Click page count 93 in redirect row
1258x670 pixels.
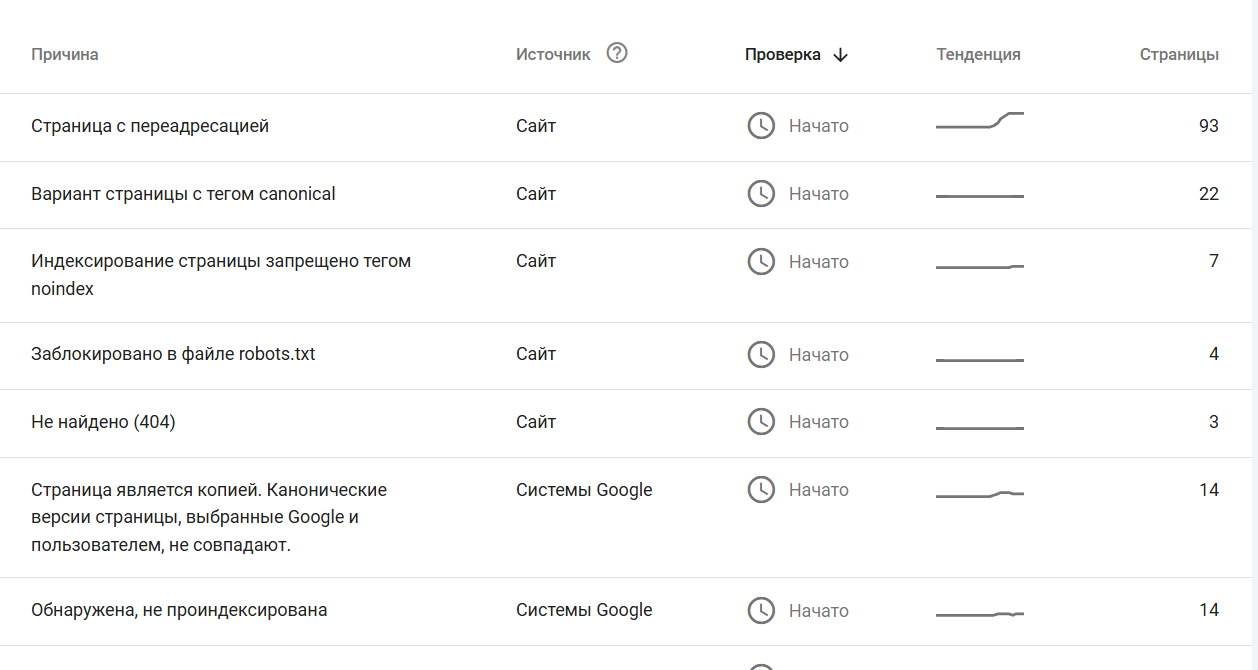click(x=1208, y=127)
